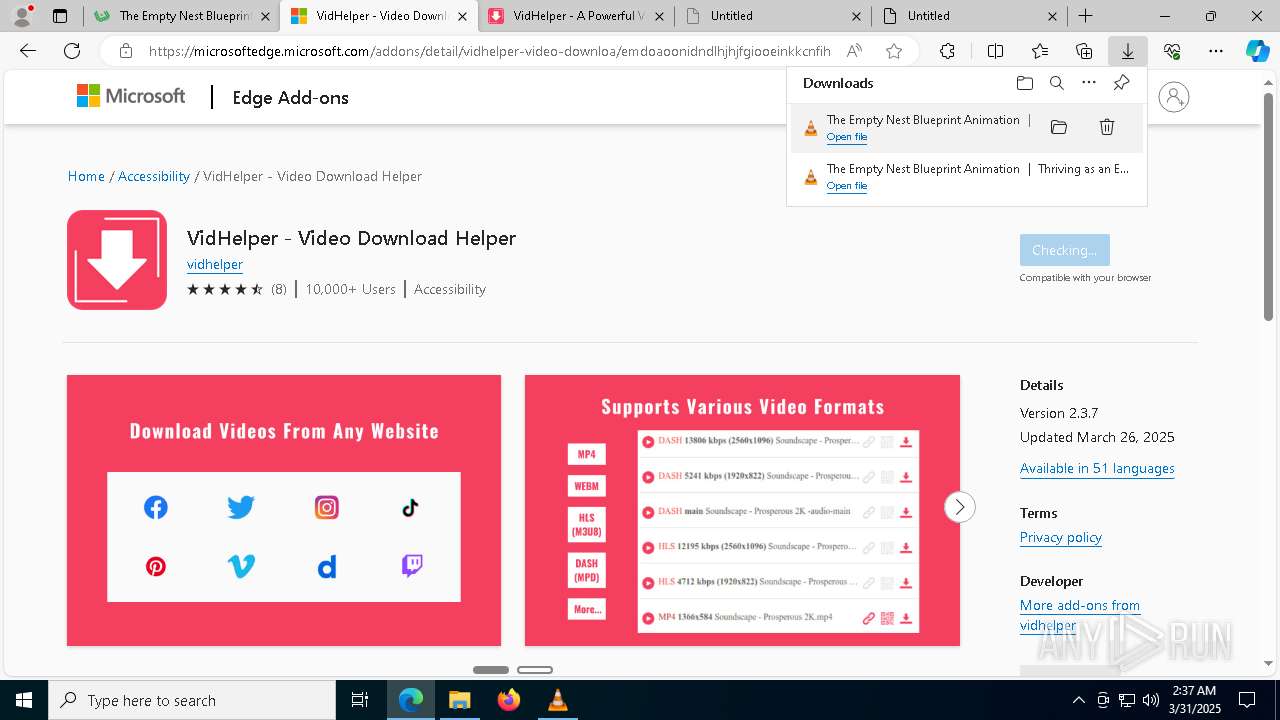The height and width of the screenshot is (720, 1280).
Task: Switch to VidHelper - A Powerful tab
Action: 575,16
